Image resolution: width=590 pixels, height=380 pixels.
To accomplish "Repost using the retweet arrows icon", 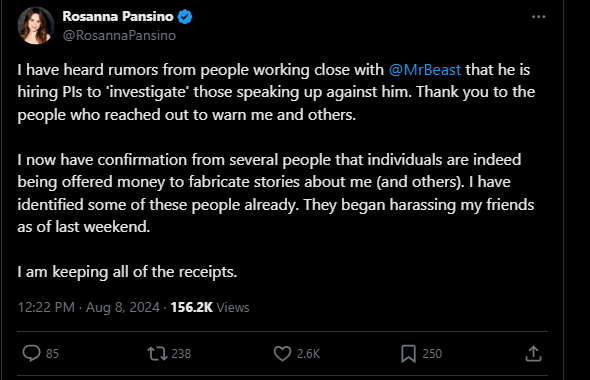I will 157,354.
